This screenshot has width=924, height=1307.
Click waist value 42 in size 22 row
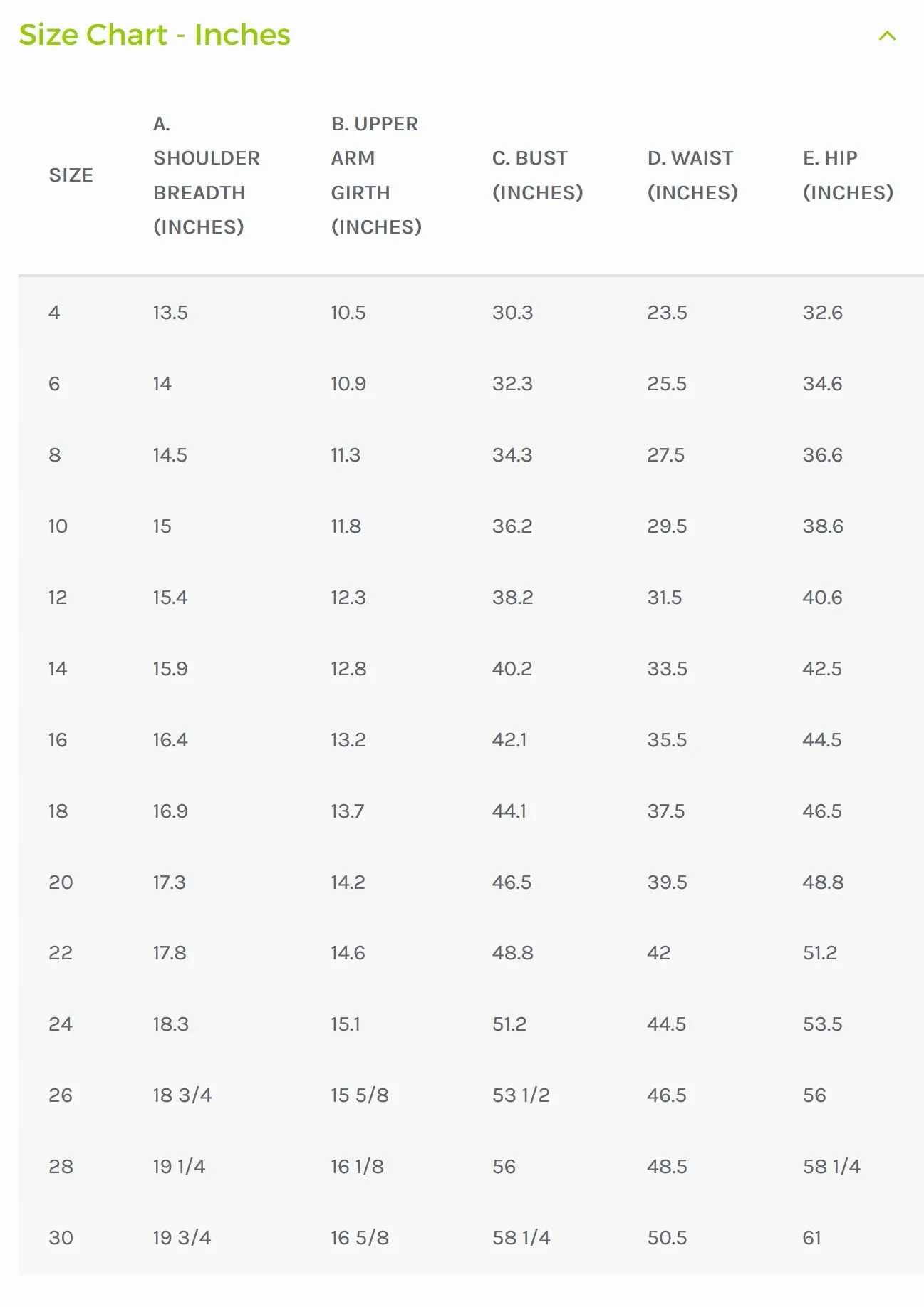point(659,953)
